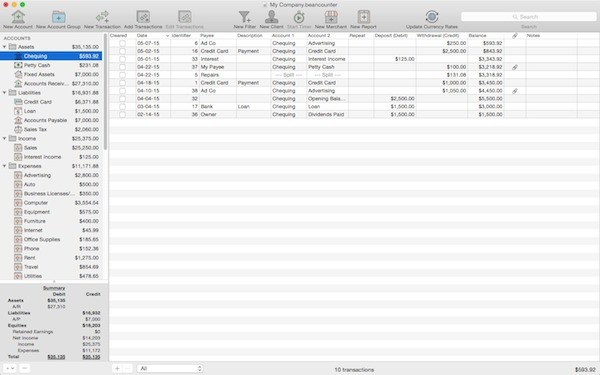
Task: Select the Chequing account
Action: 51,56
